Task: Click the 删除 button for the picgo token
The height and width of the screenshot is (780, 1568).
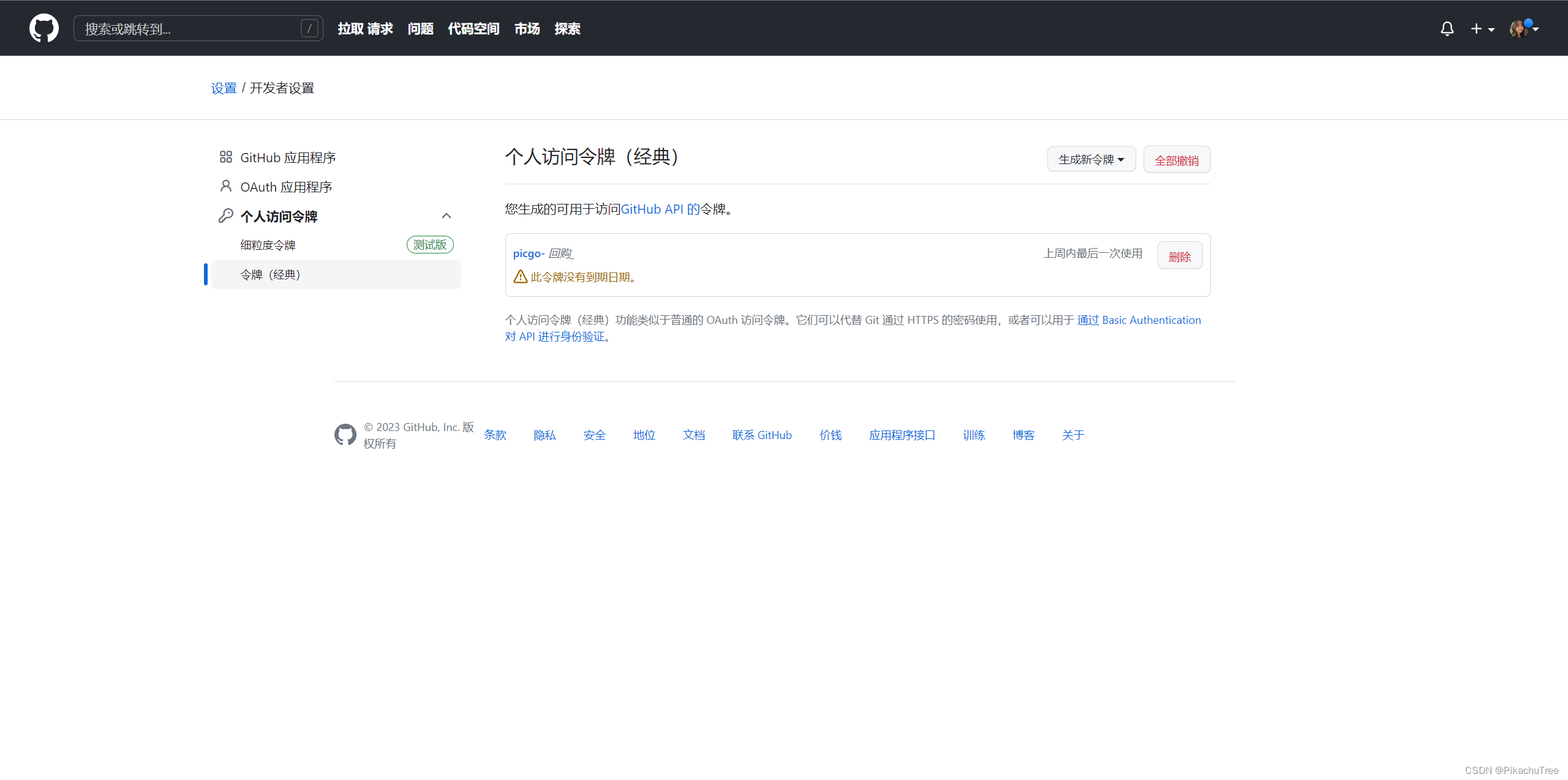Action: [1180, 255]
